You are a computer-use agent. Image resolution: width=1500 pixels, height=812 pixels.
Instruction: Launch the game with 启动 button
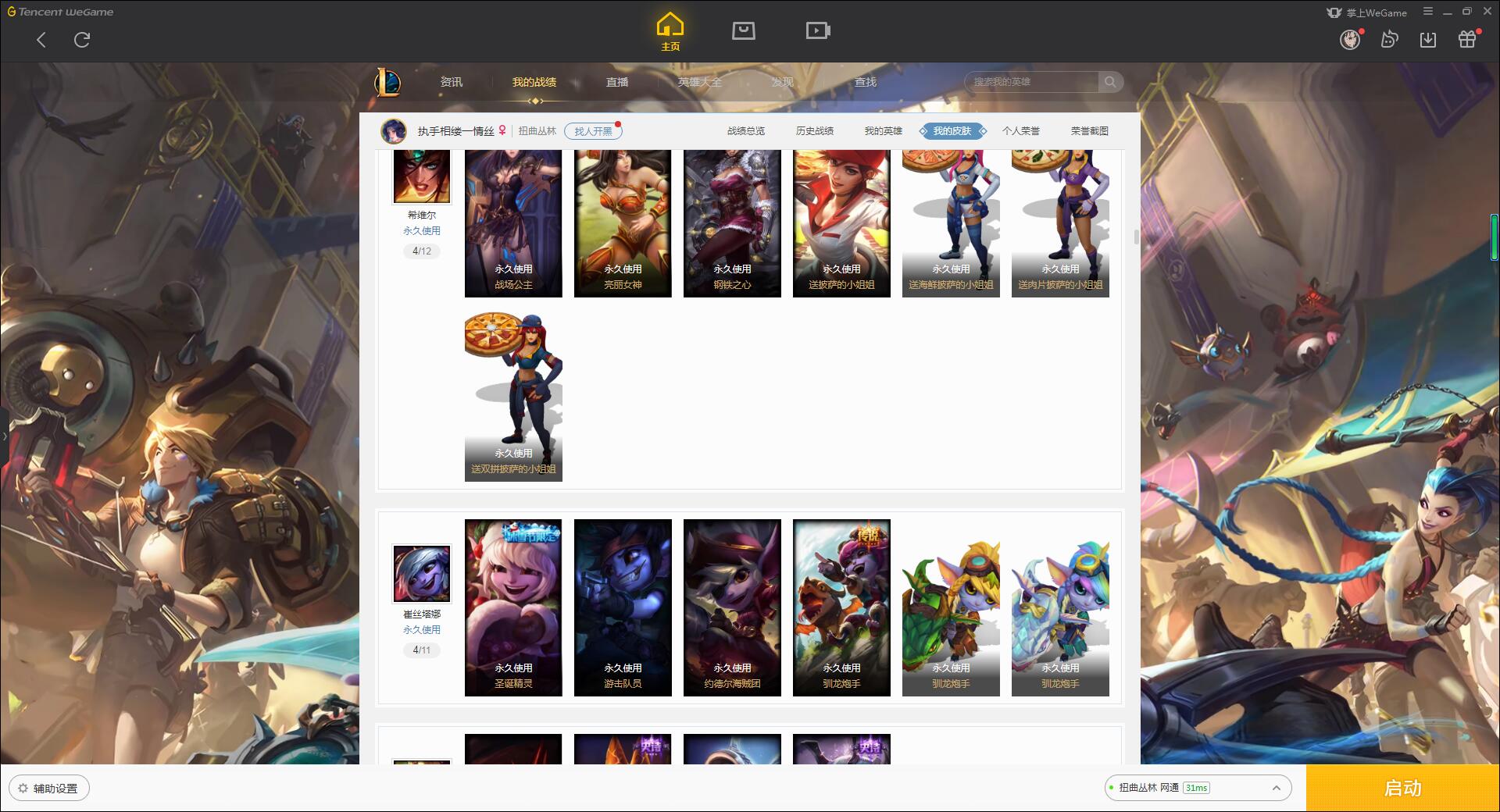pos(1402,788)
